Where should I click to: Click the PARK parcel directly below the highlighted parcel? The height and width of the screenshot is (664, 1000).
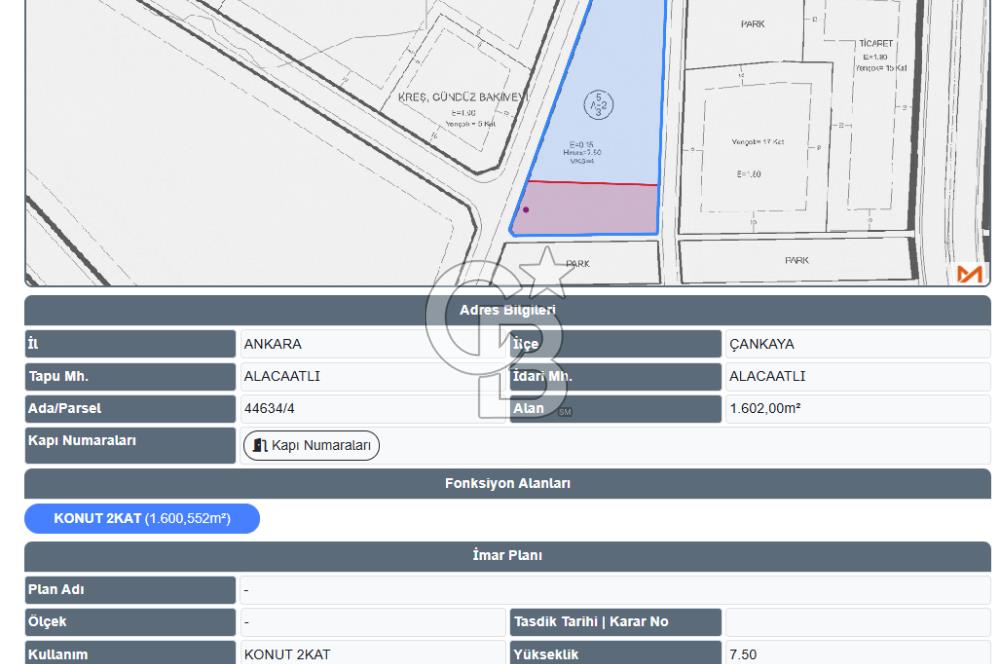[x=580, y=265]
